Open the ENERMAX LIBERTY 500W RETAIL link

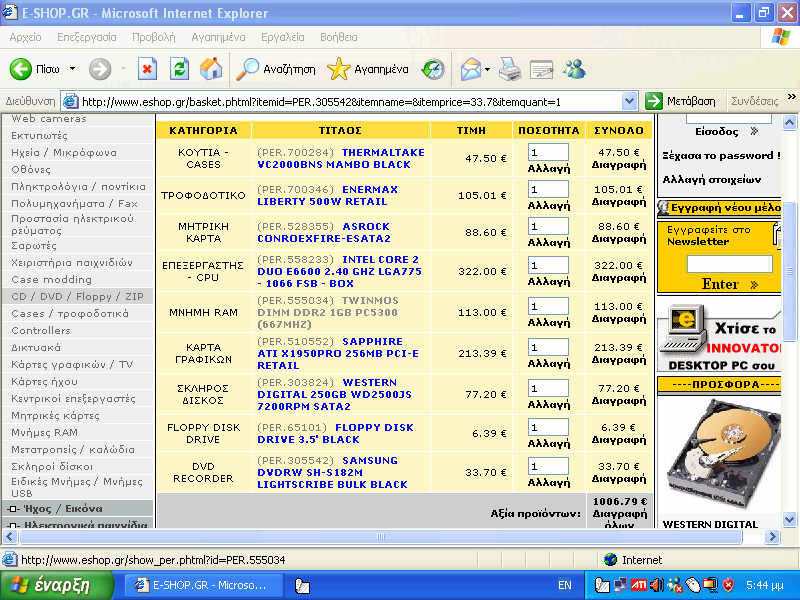(328, 195)
